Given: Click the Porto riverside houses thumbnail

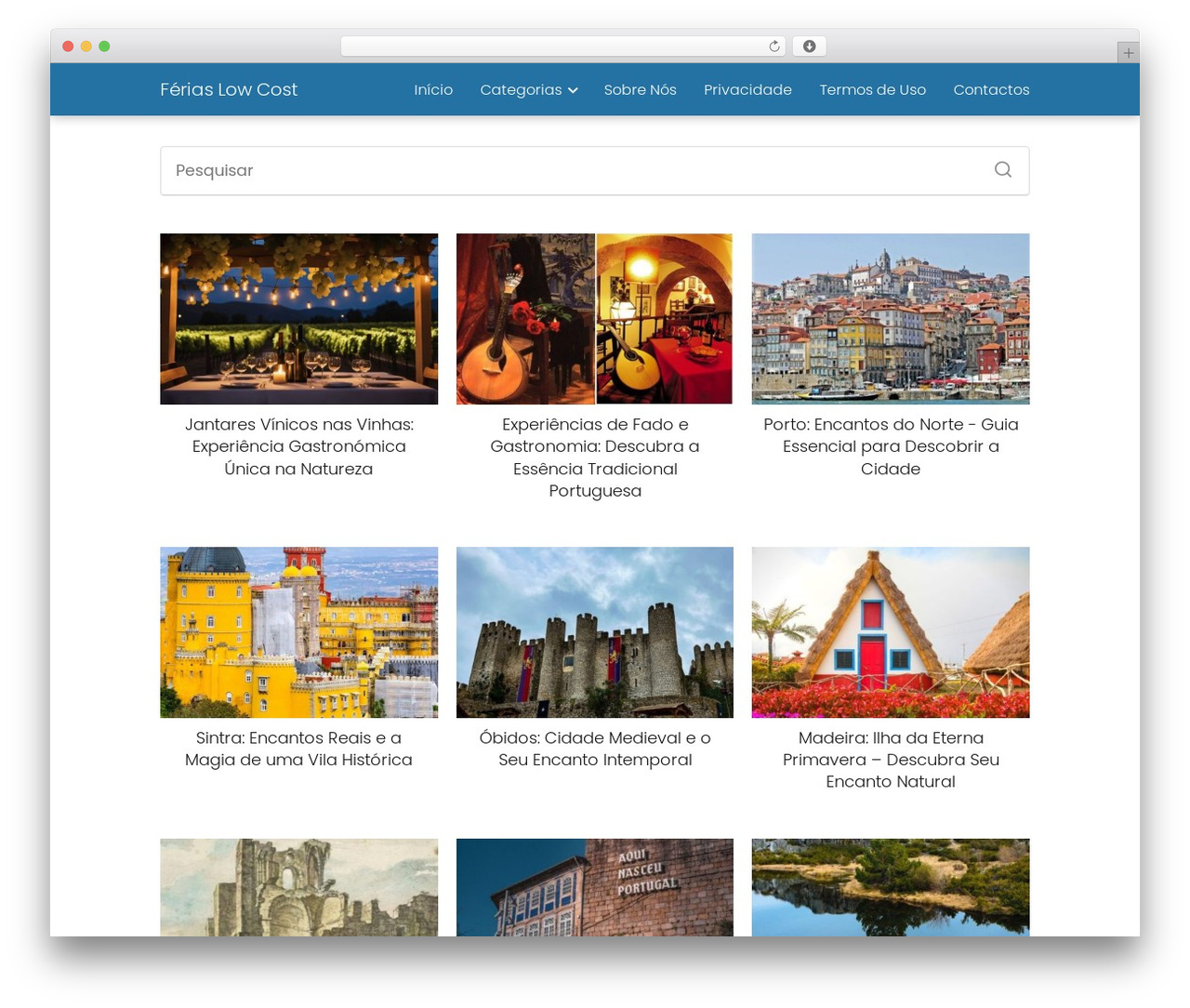Looking at the screenshot, I should 891,319.
